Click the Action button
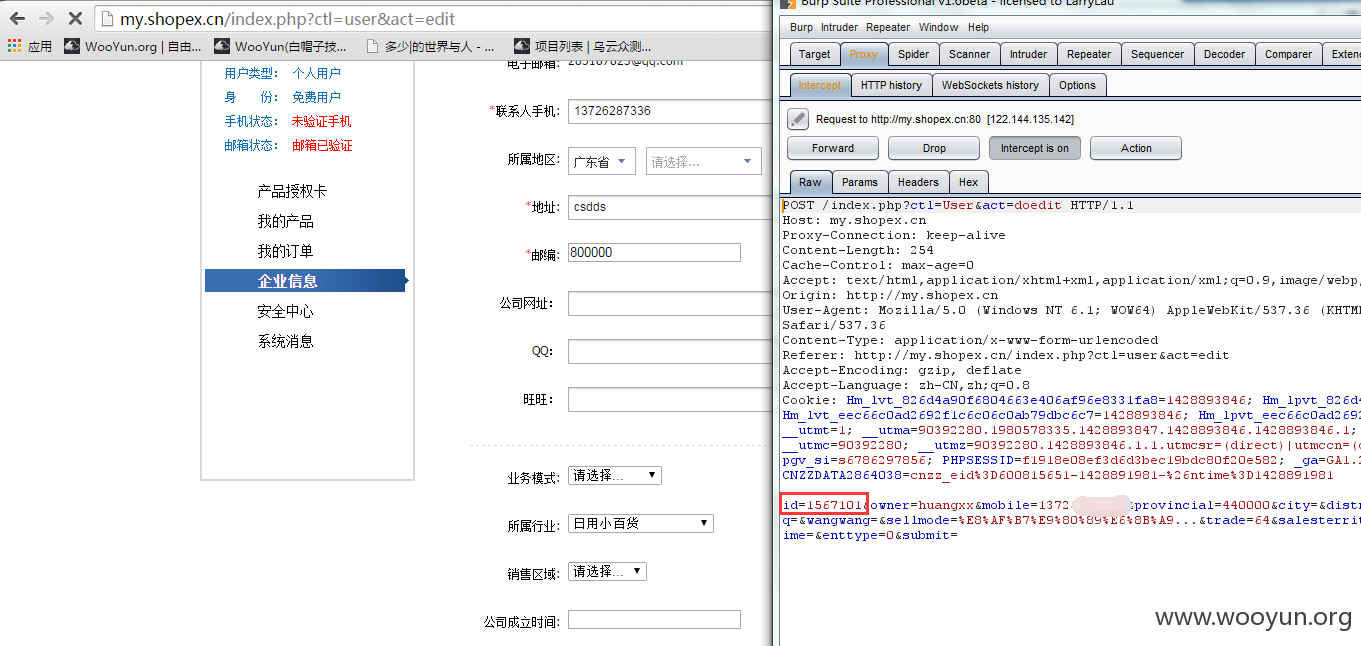Screen dimensions: 1361x646 pos(1136,148)
